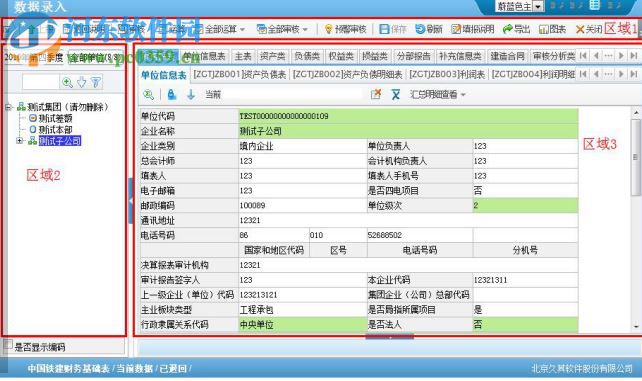The image size is (642, 381).
Task: Go to previous tab in the sheet tab row
Action: click(596, 74)
